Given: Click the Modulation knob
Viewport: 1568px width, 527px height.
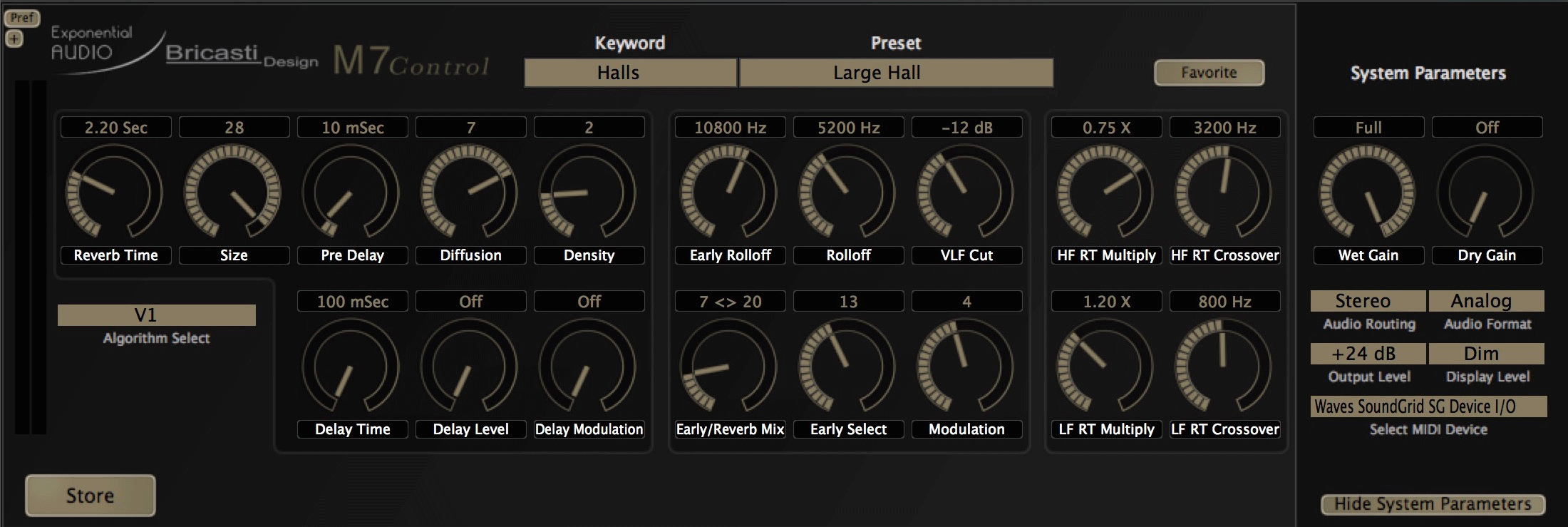Looking at the screenshot, I should tap(965, 366).
